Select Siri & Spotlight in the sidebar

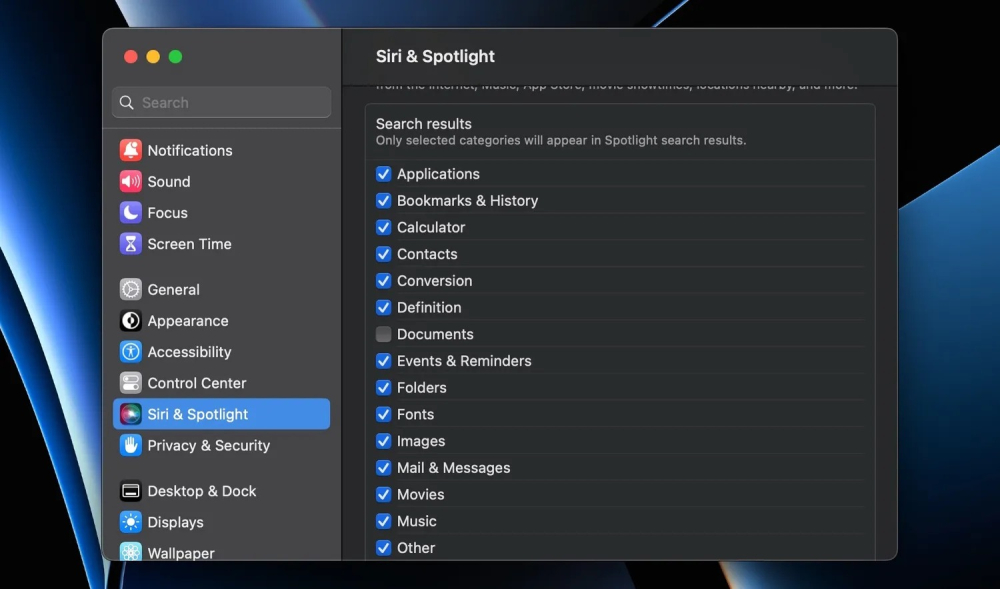(197, 414)
